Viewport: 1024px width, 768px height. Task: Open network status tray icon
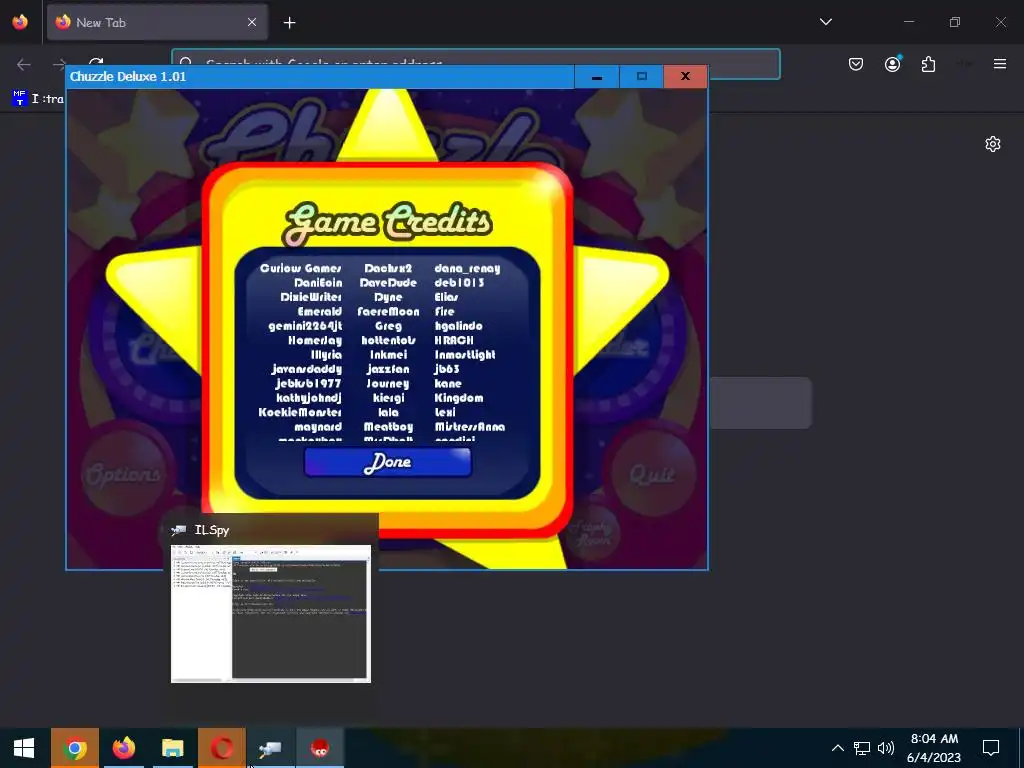tap(861, 748)
